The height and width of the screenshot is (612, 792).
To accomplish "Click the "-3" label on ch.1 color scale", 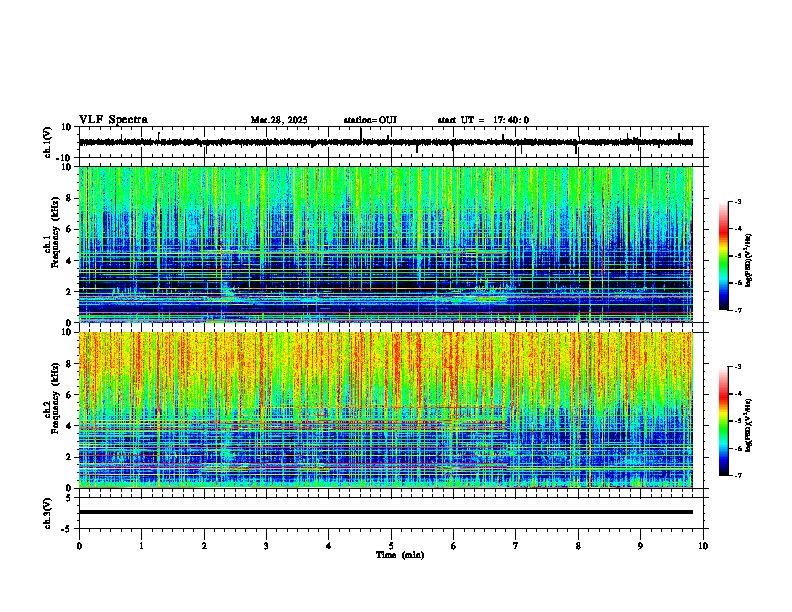I will click(737, 201).
